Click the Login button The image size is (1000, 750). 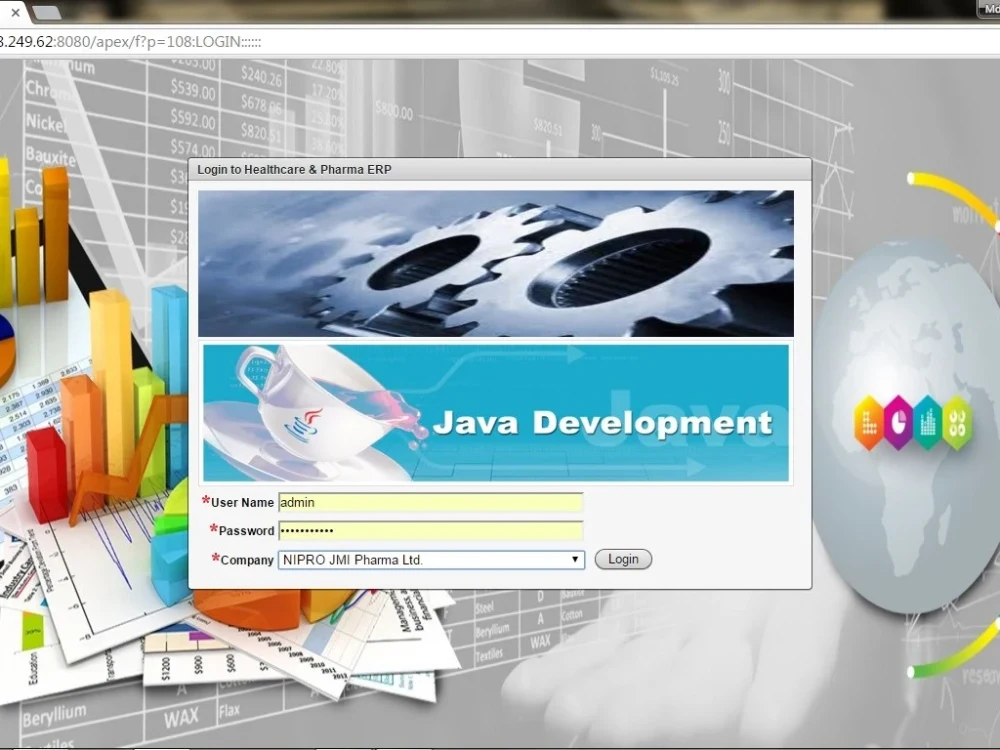point(623,559)
